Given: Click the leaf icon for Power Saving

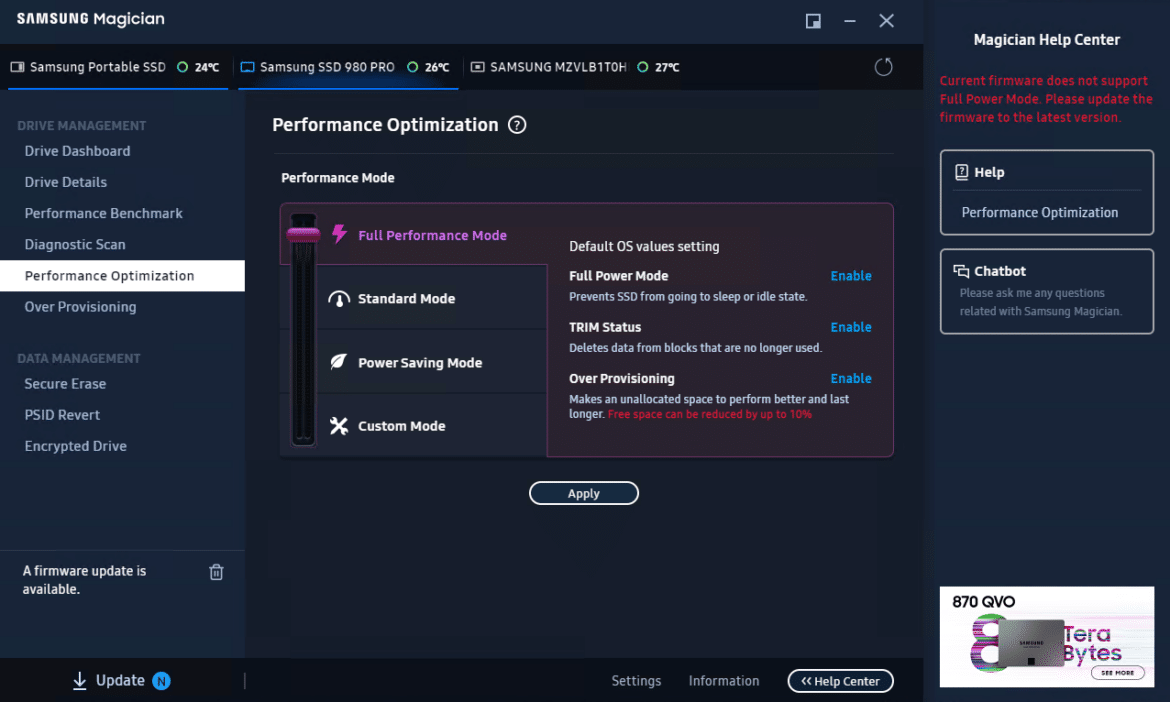Looking at the screenshot, I should tap(339, 362).
